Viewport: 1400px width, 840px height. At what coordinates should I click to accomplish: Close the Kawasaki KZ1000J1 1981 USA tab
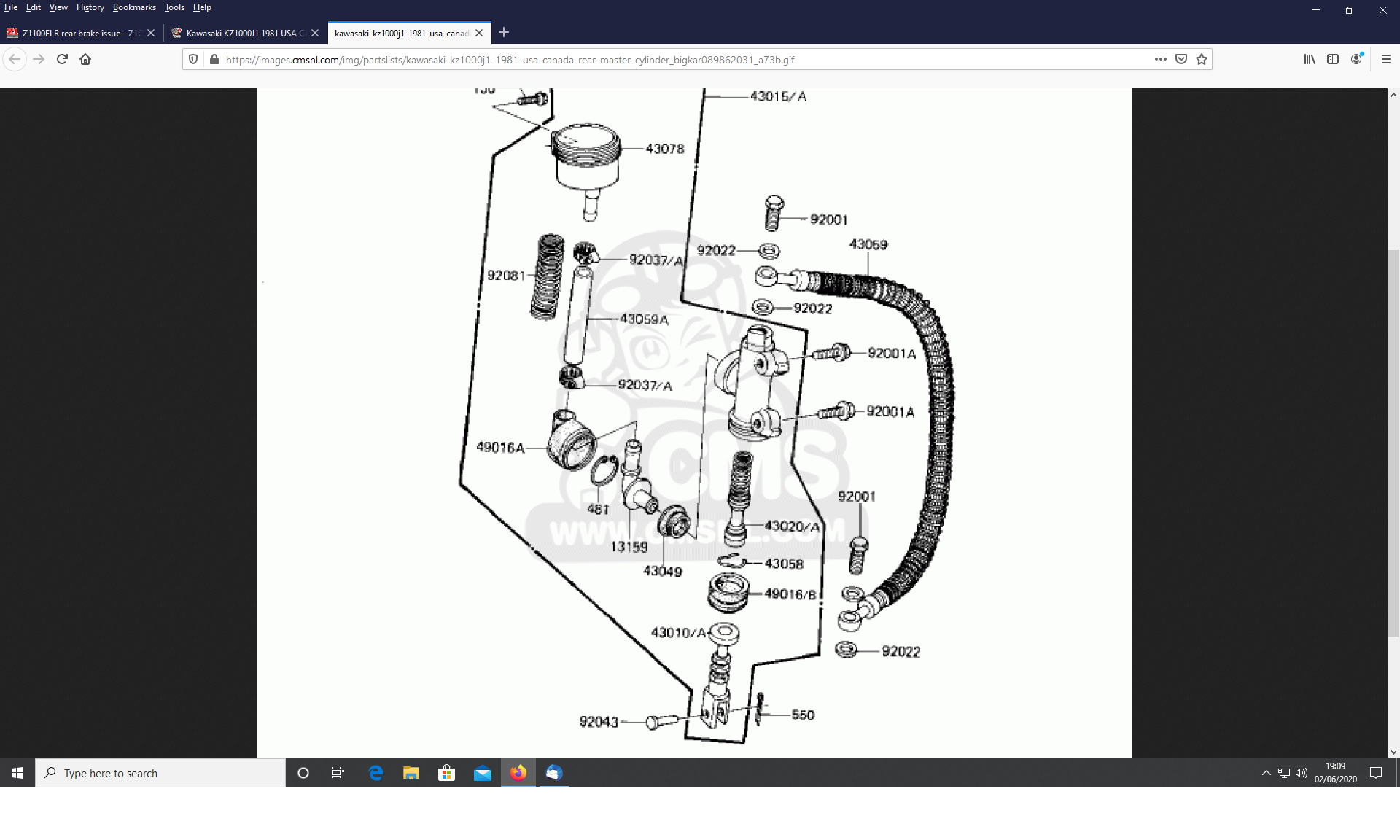point(315,33)
